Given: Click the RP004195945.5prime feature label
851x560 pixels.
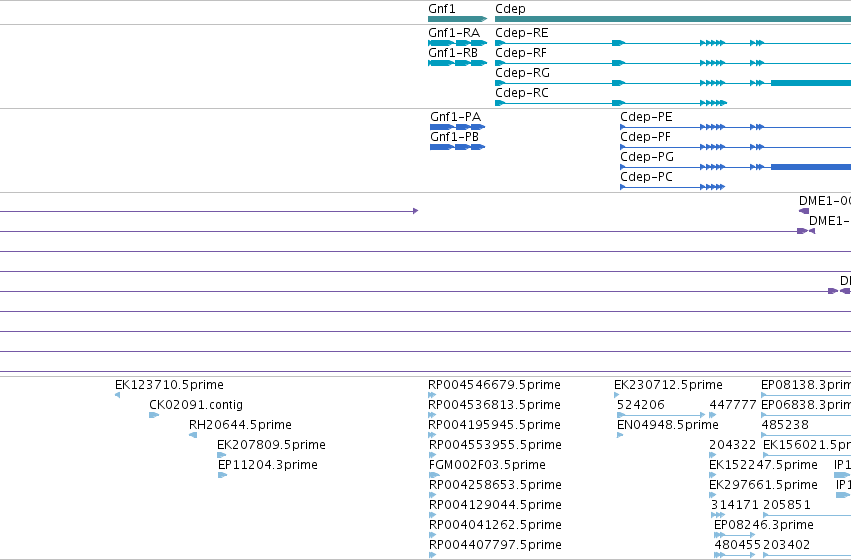Looking at the screenshot, I should coord(494,425).
